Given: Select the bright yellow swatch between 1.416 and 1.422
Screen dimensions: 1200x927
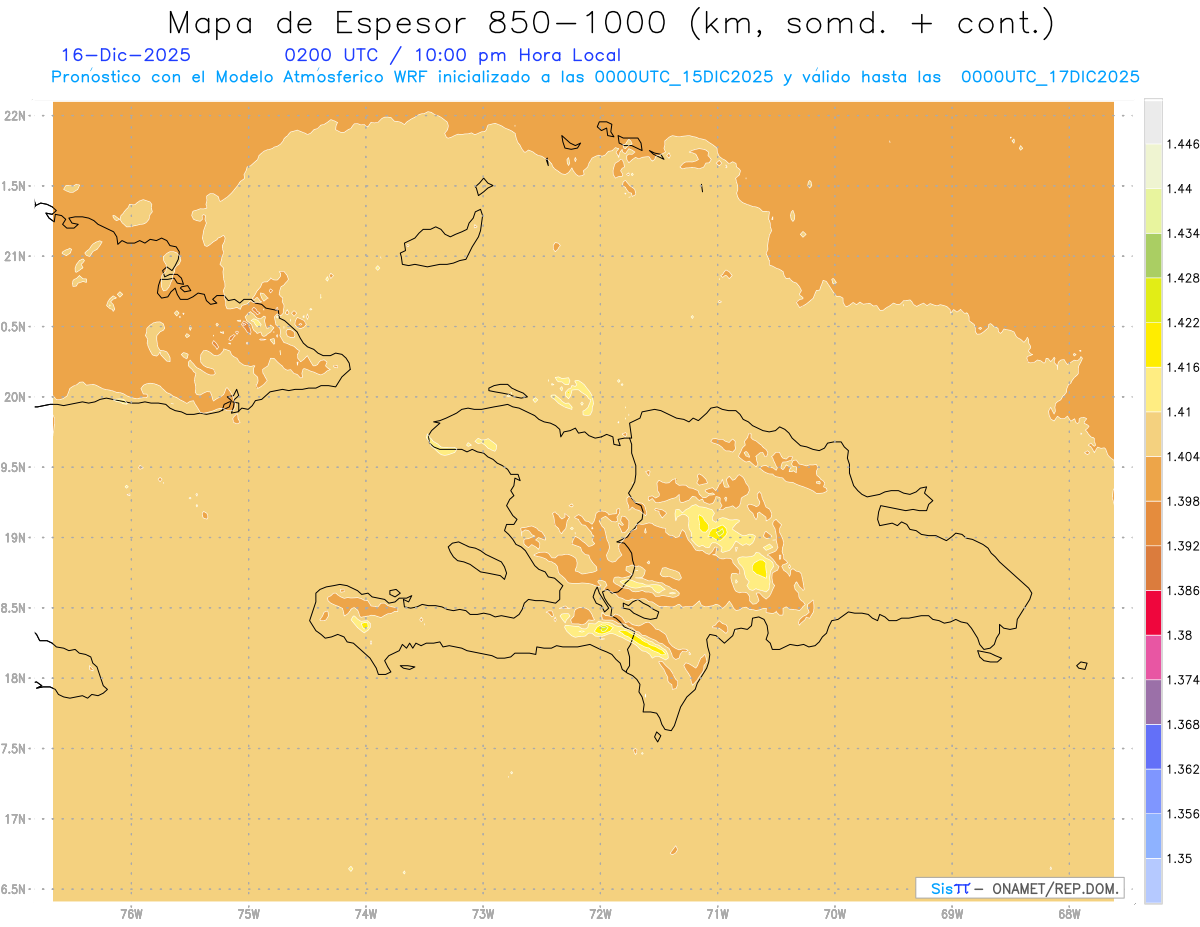Looking at the screenshot, I should click(1153, 345).
